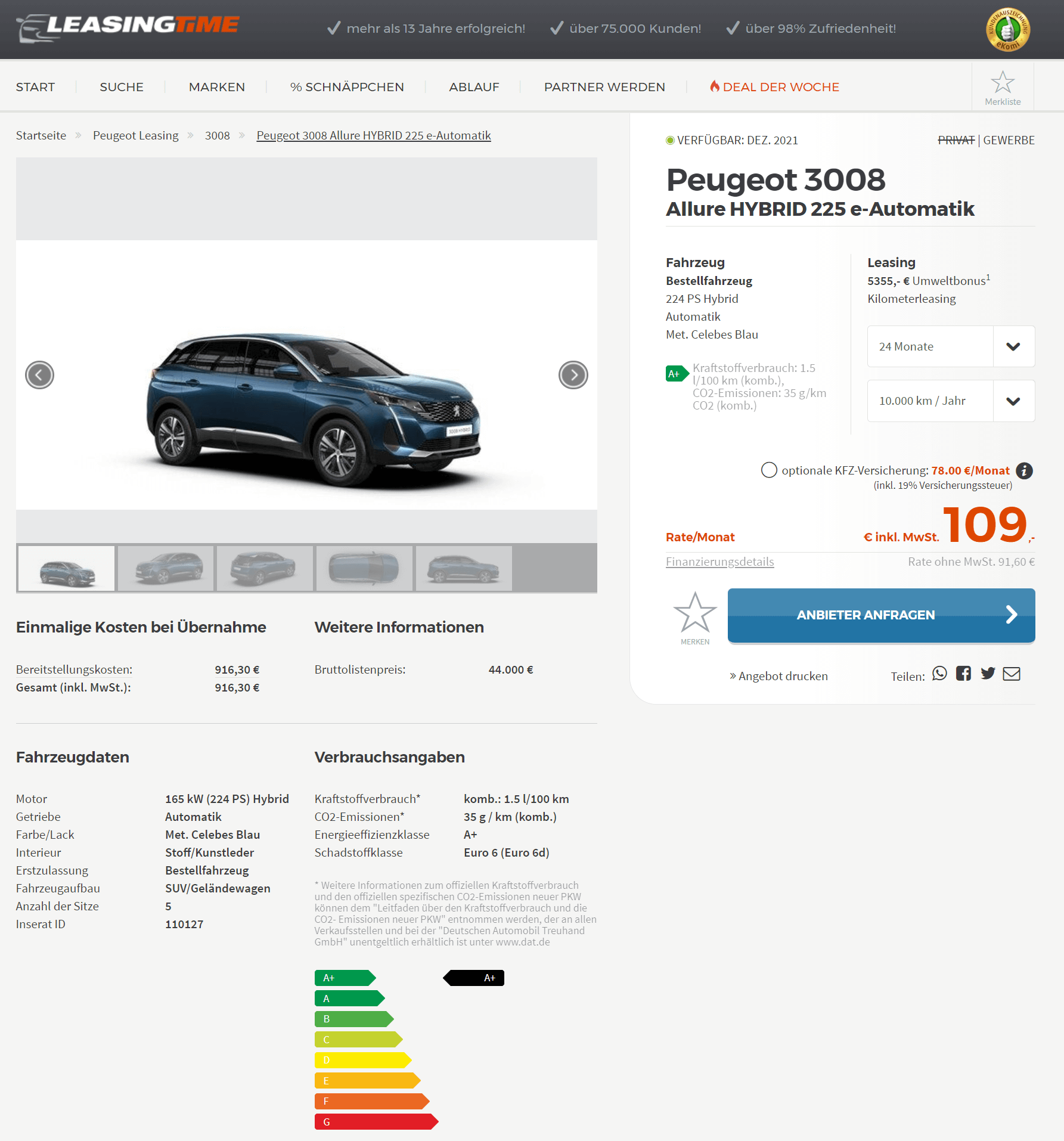This screenshot has width=1064, height=1141.
Task: Switch to GEWERBE pricing
Action: [1009, 140]
